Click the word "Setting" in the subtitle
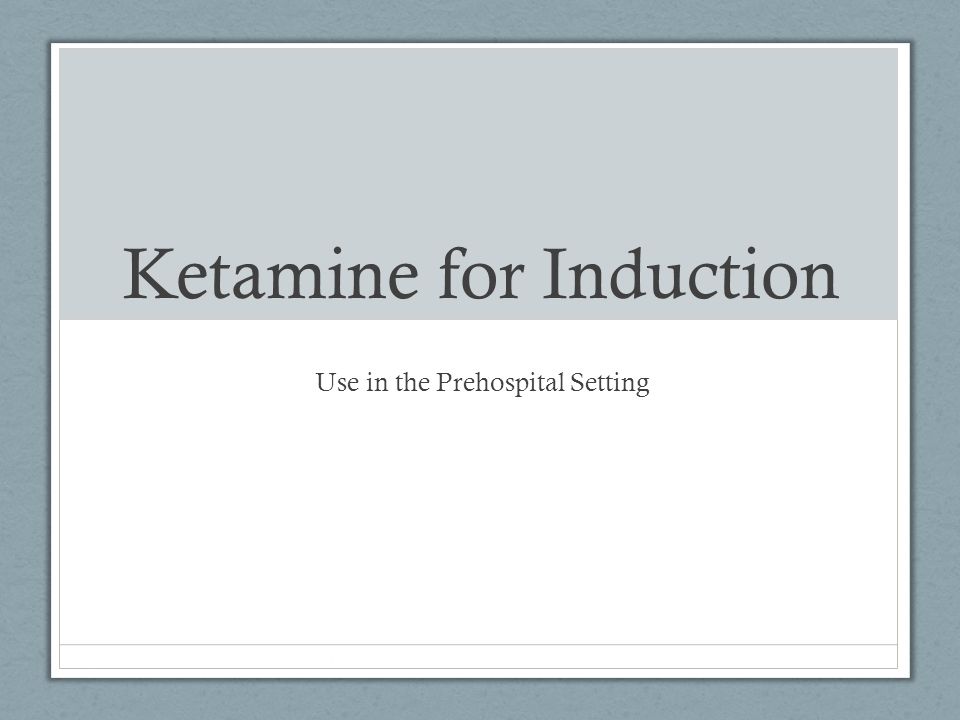 point(610,383)
